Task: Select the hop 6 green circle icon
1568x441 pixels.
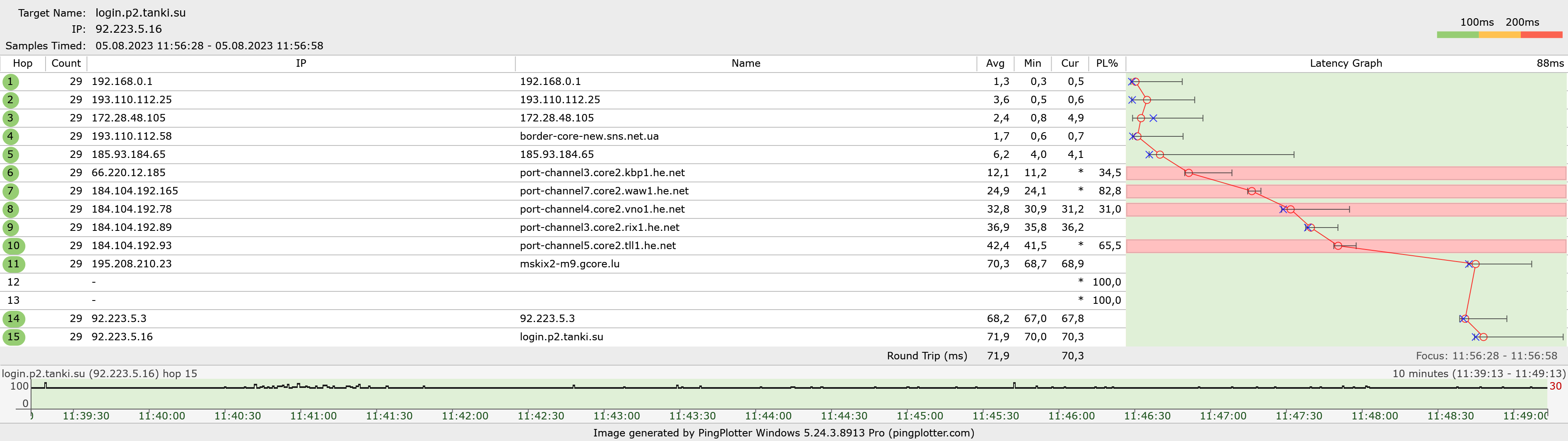Action: [x=10, y=173]
